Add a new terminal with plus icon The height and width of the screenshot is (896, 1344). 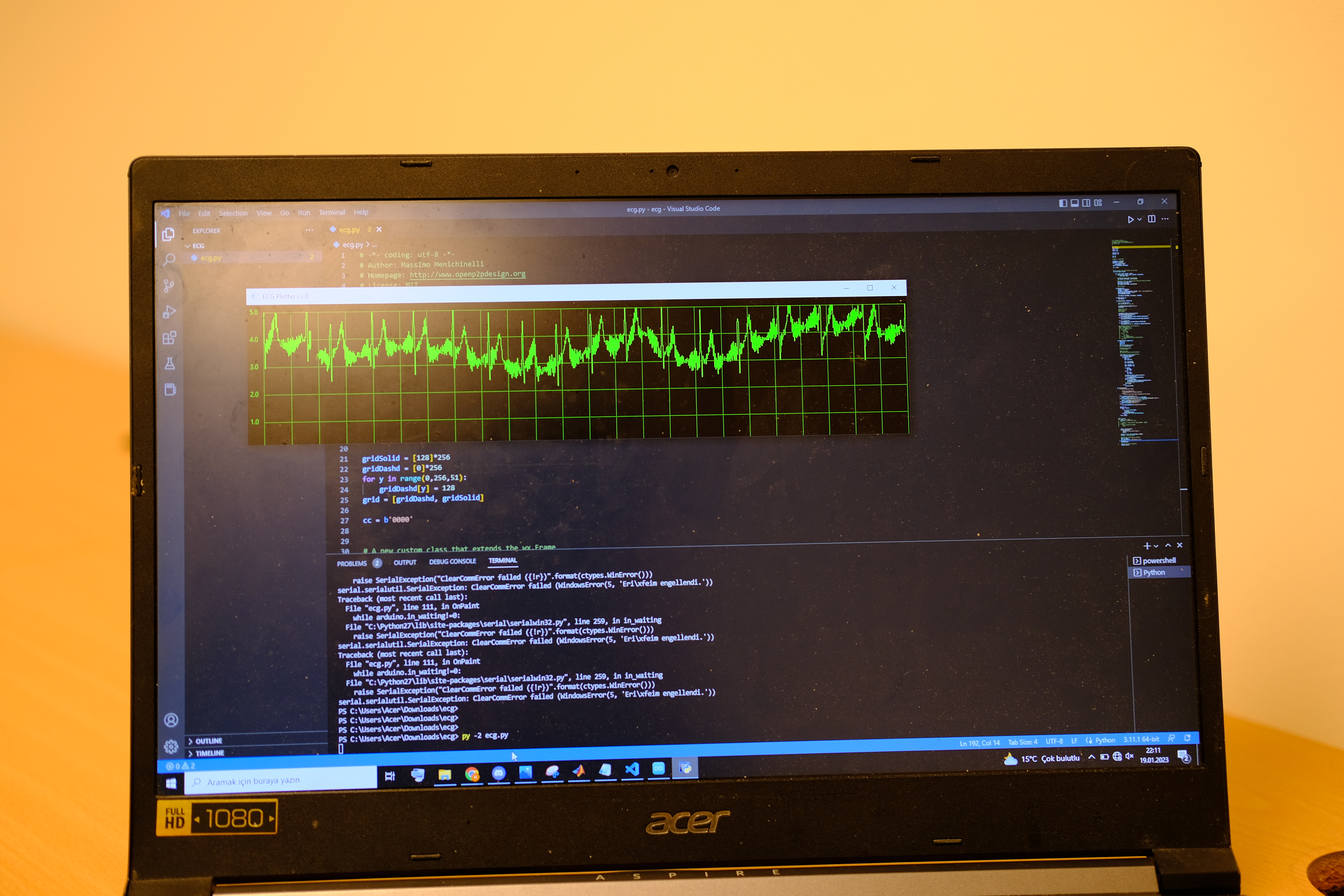click(x=1147, y=546)
